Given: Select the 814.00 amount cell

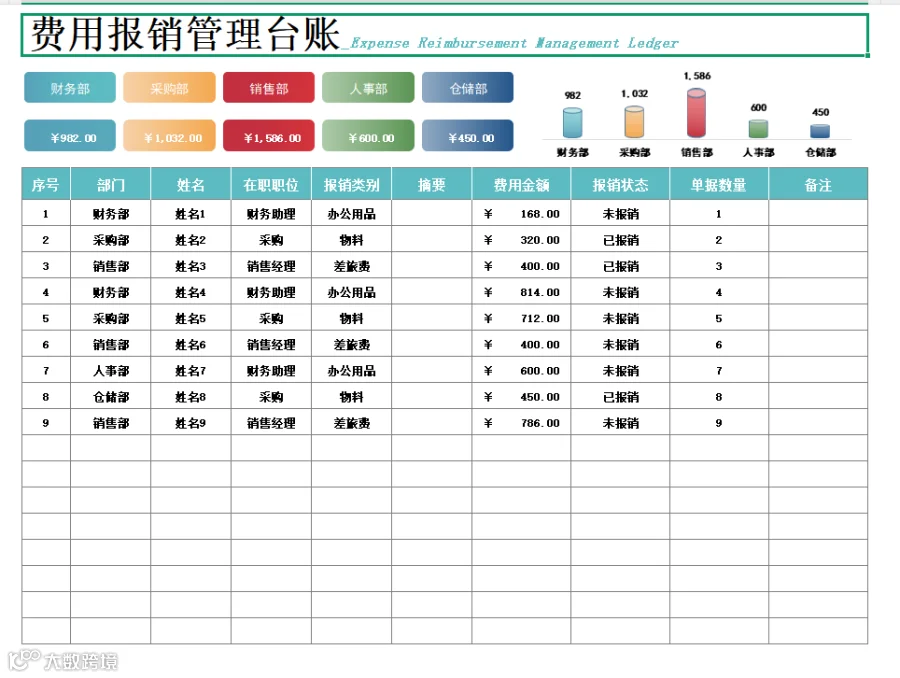Looking at the screenshot, I should pos(521,292).
